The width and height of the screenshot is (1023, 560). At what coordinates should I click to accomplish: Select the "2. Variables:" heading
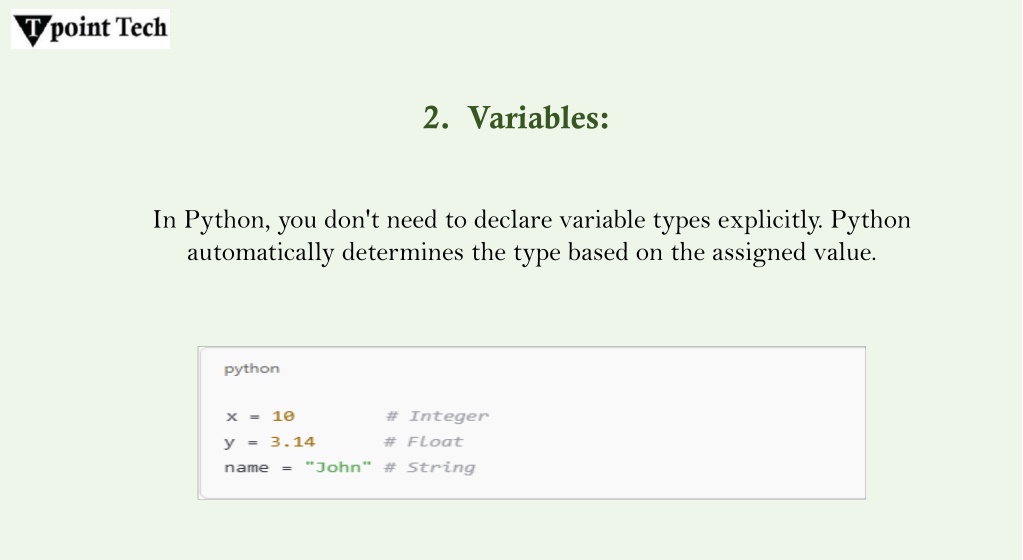515,118
